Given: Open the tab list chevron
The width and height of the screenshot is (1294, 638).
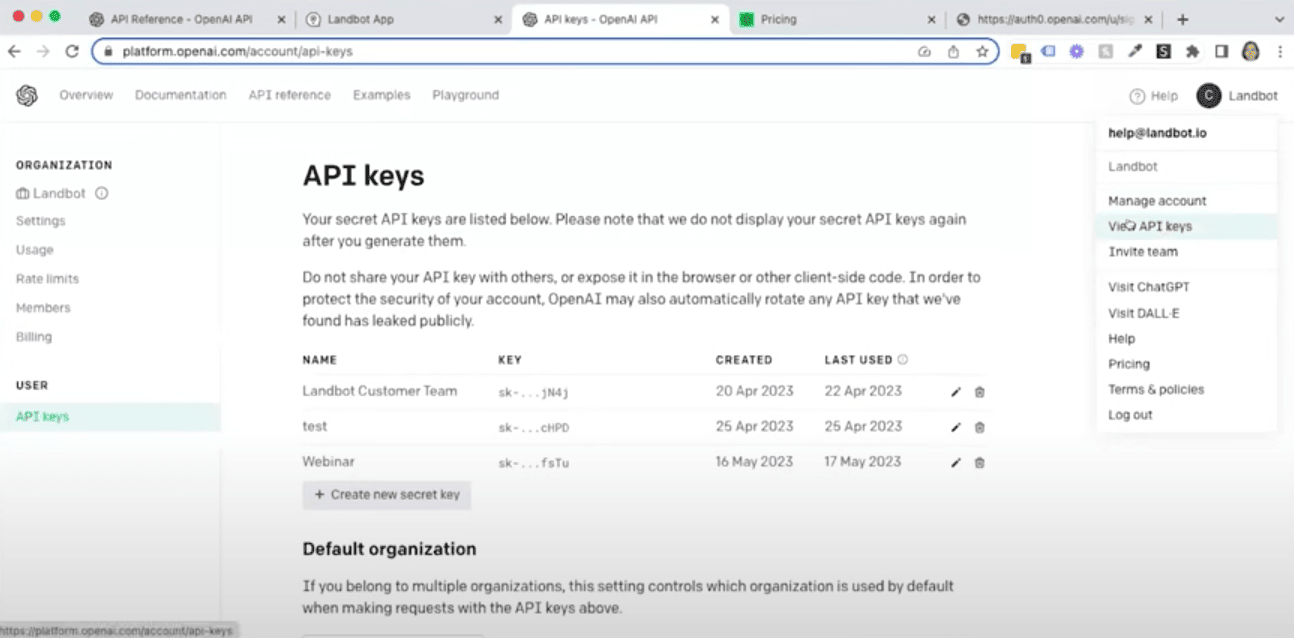Looking at the screenshot, I should coord(1278,17).
